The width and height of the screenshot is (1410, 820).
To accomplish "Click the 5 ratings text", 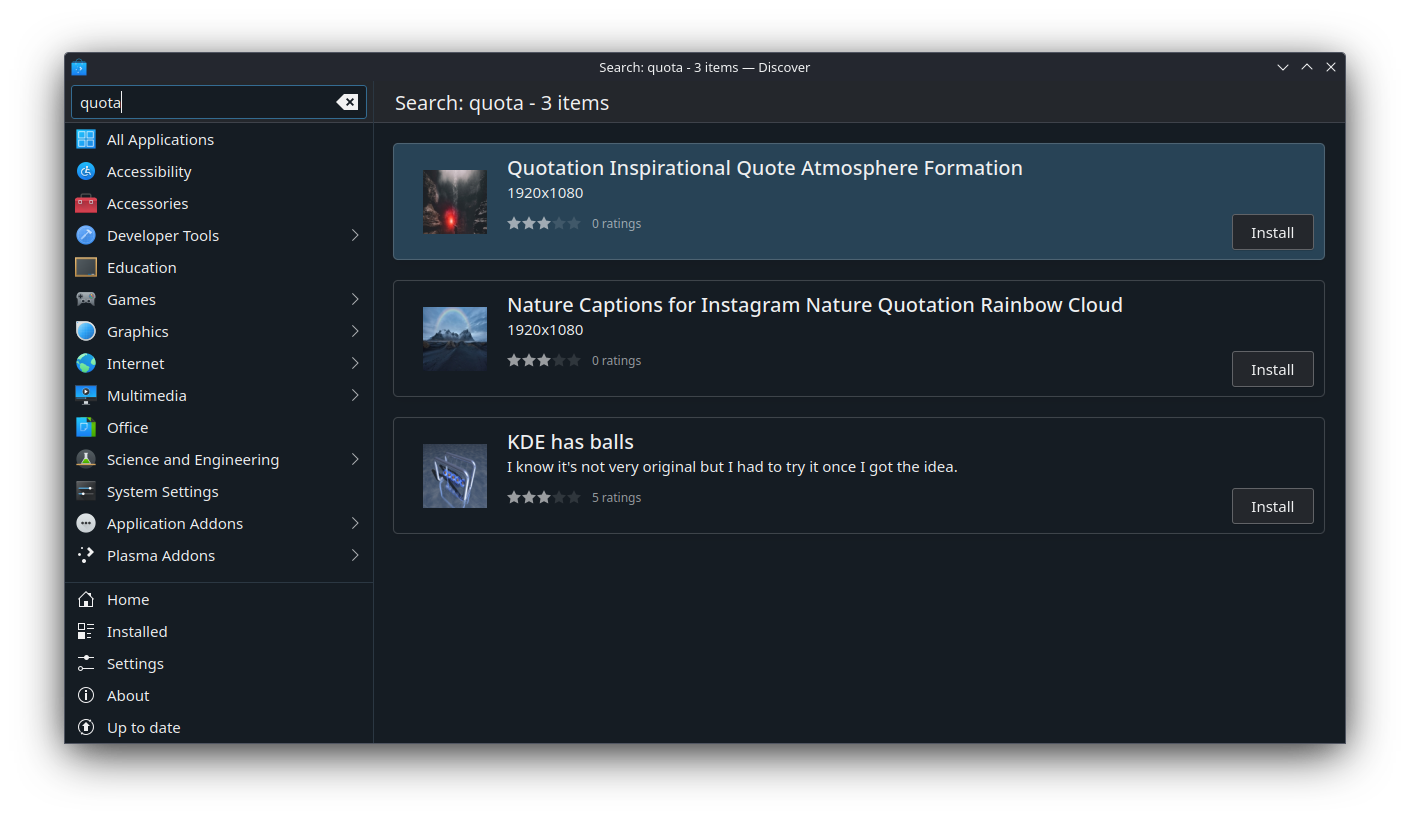I will click(x=616, y=497).
